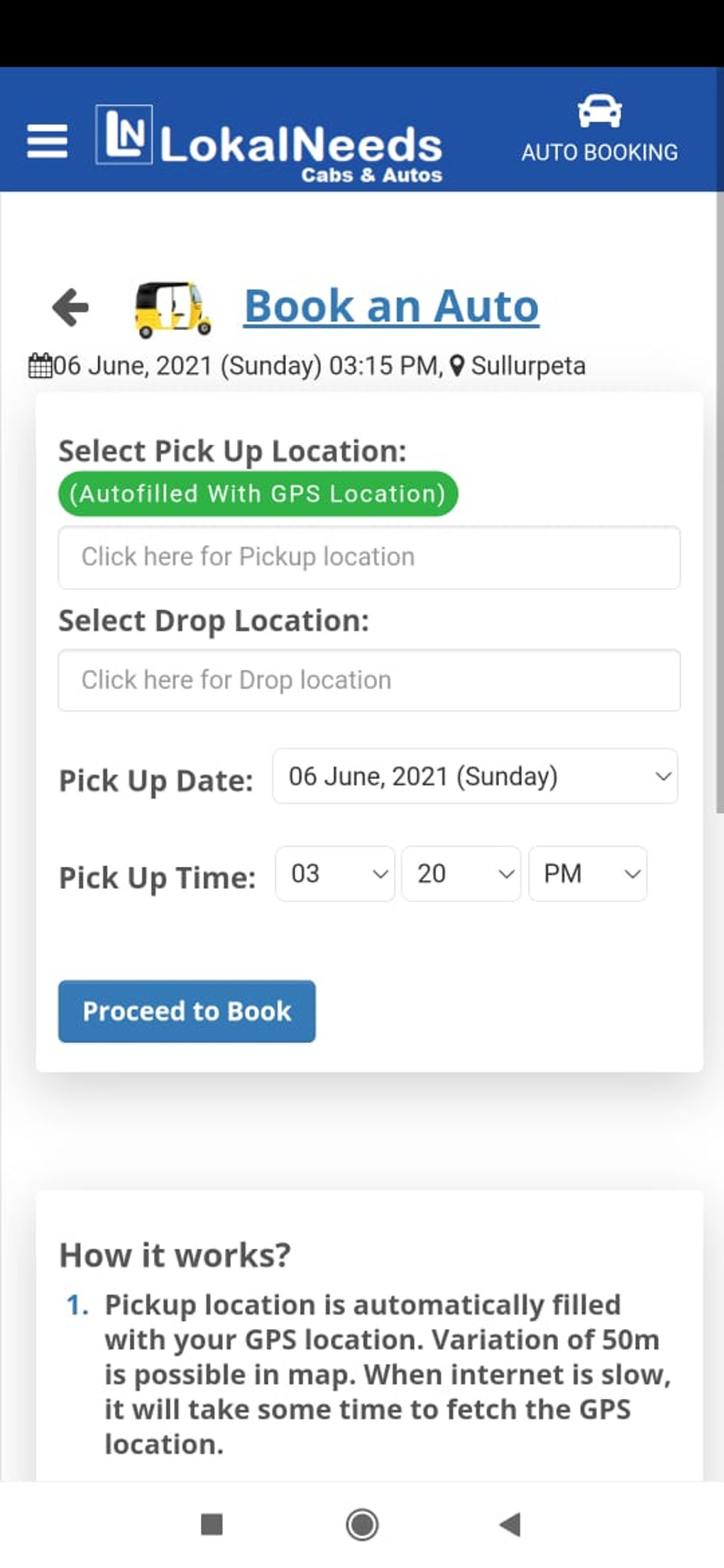Click the Proceed to Book button
The image size is (724, 1568).
[187, 1011]
